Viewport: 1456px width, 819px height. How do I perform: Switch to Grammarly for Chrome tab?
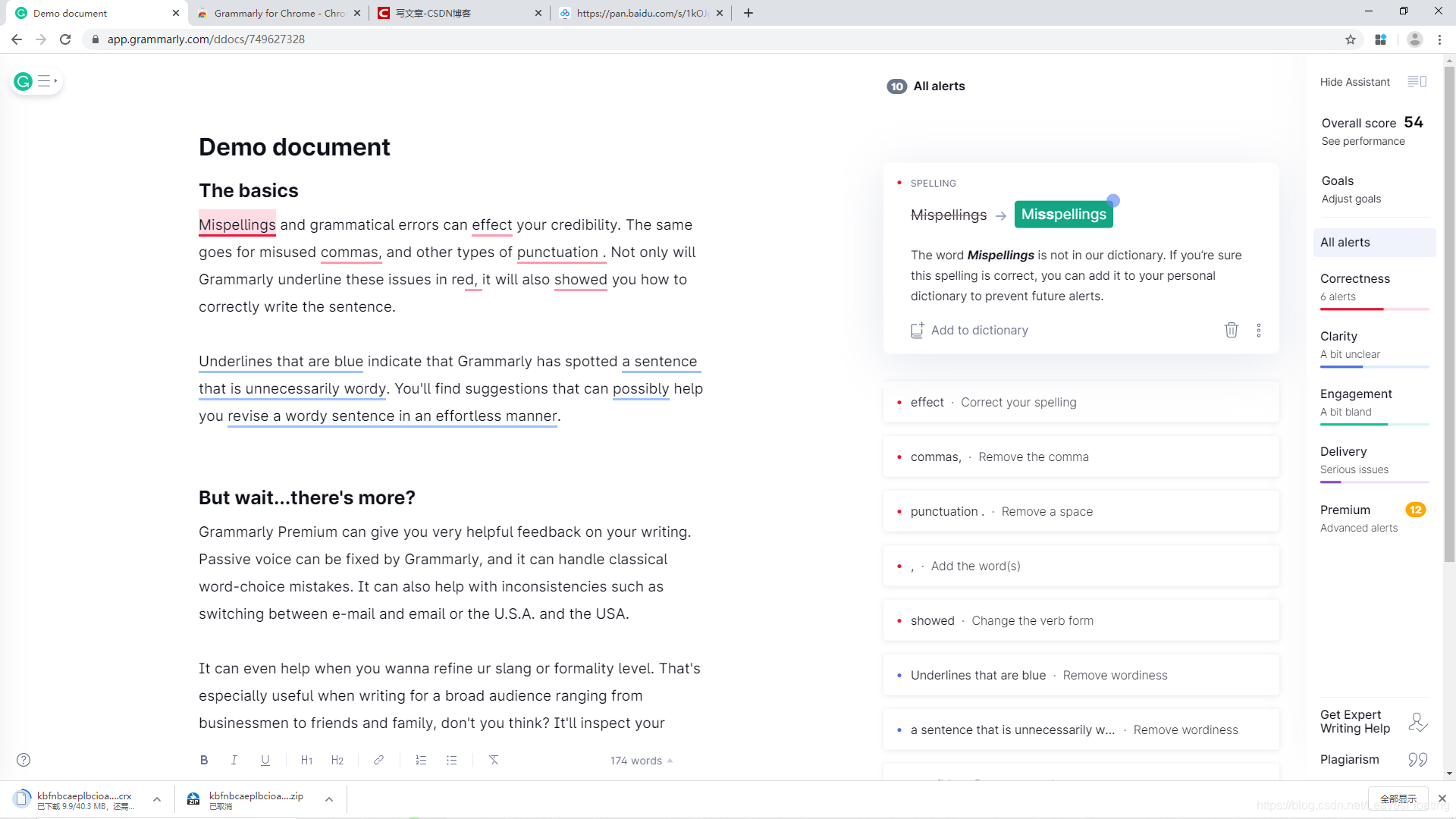[x=278, y=13]
